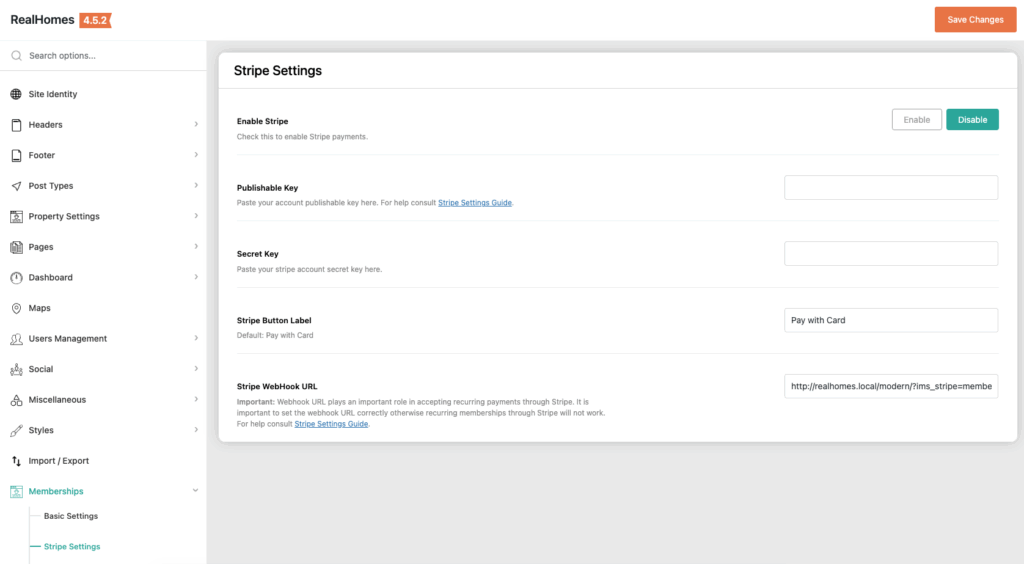This screenshot has height=564, width=1024.
Task: Select Disable for the Enable Stripe option
Action: tap(972, 120)
